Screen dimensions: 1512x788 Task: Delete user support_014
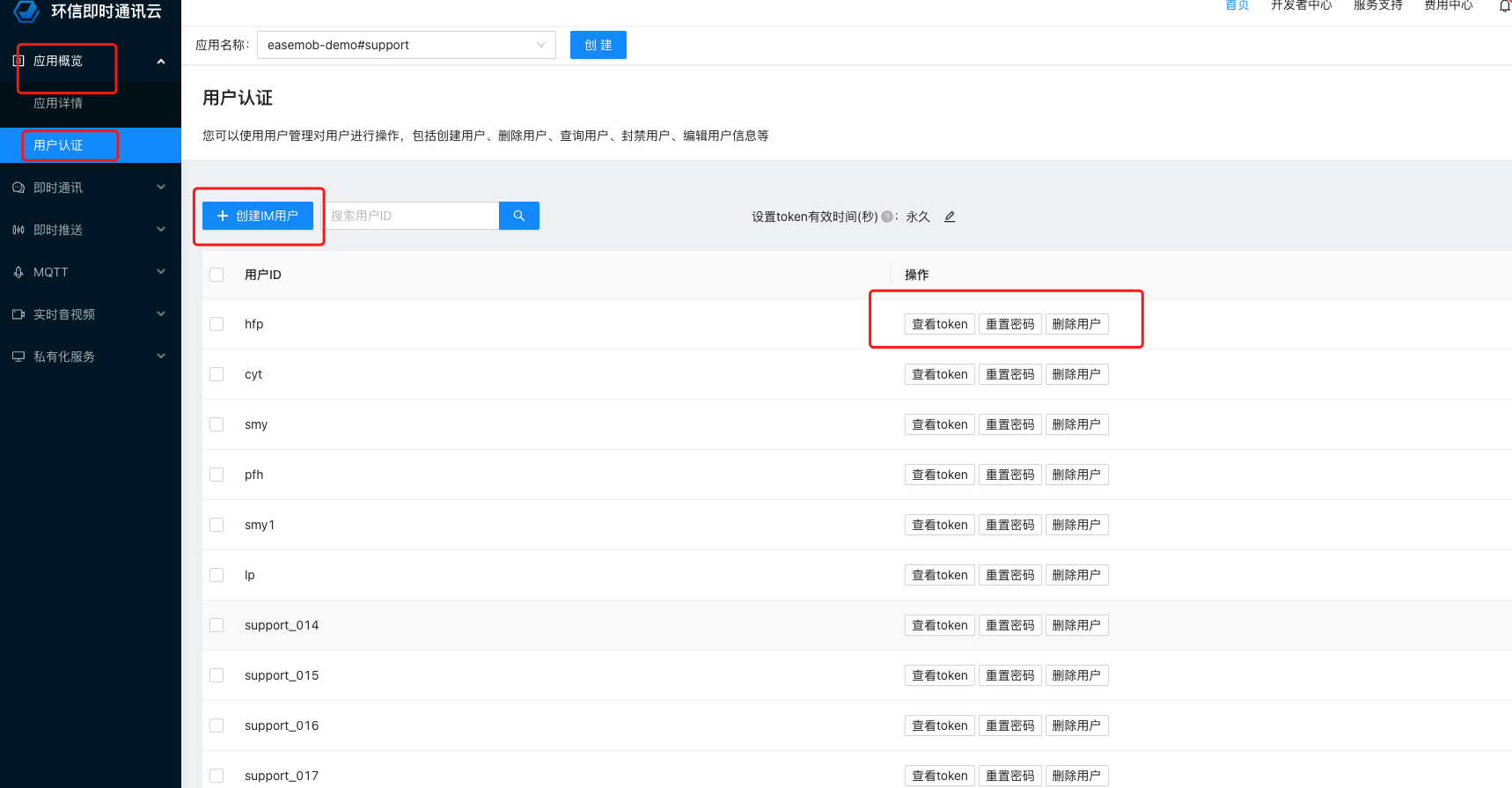tap(1077, 625)
